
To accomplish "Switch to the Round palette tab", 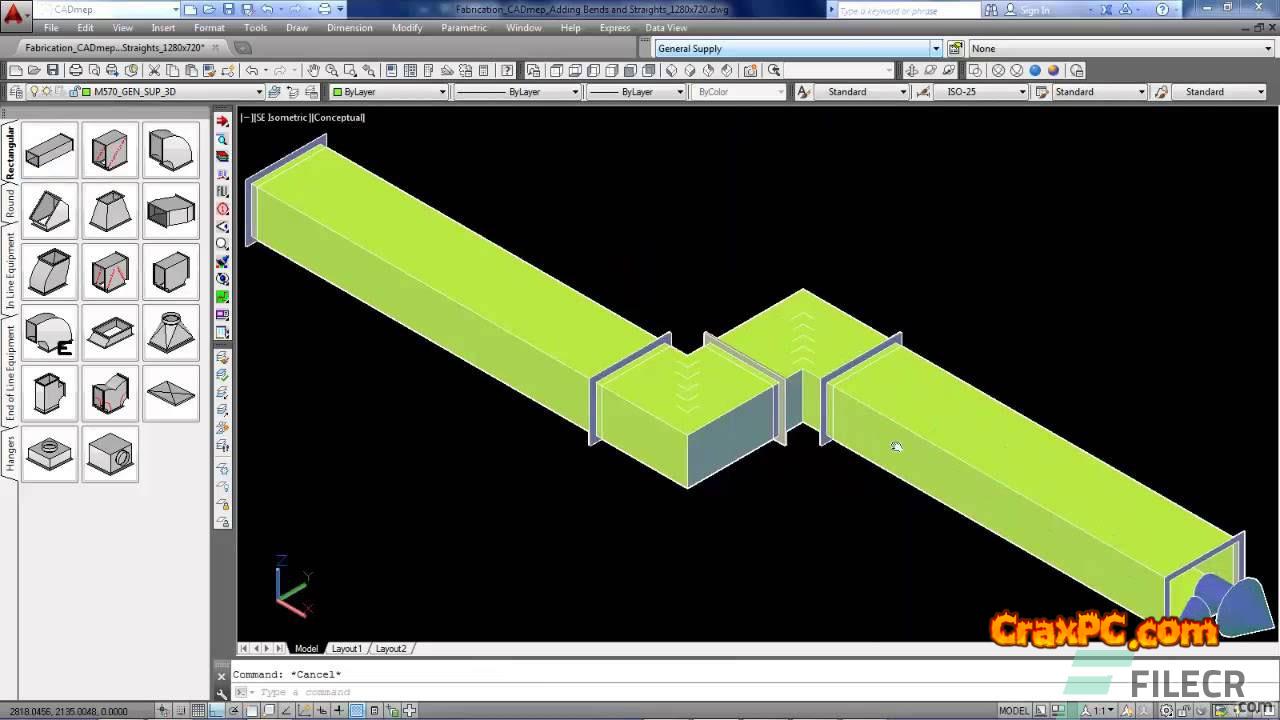I will tap(10, 204).
